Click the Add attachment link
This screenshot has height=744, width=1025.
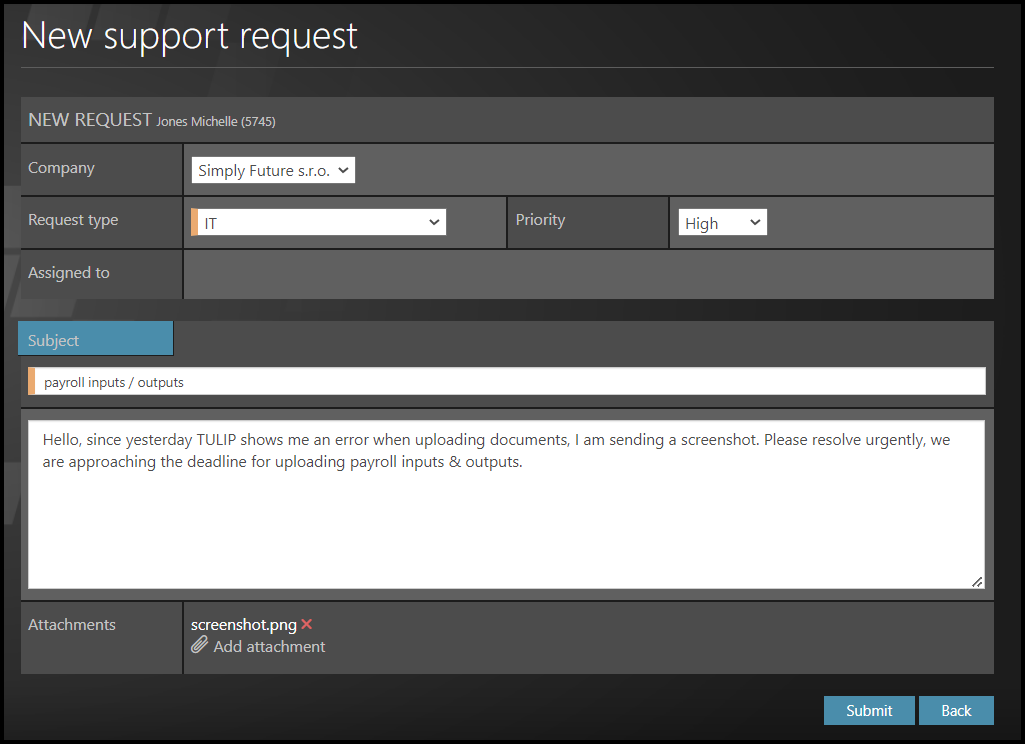269,647
